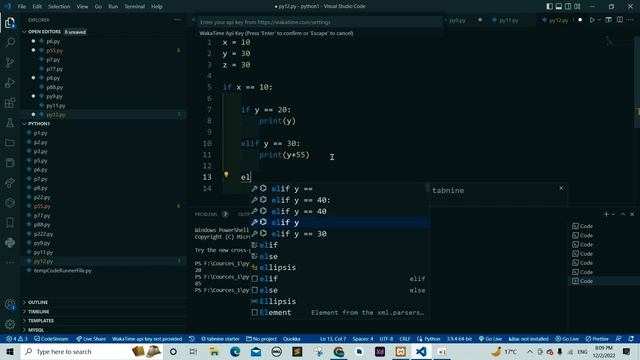Click the WakaTime API key input field
Viewport: 640px width, 360px height.
point(320,22)
